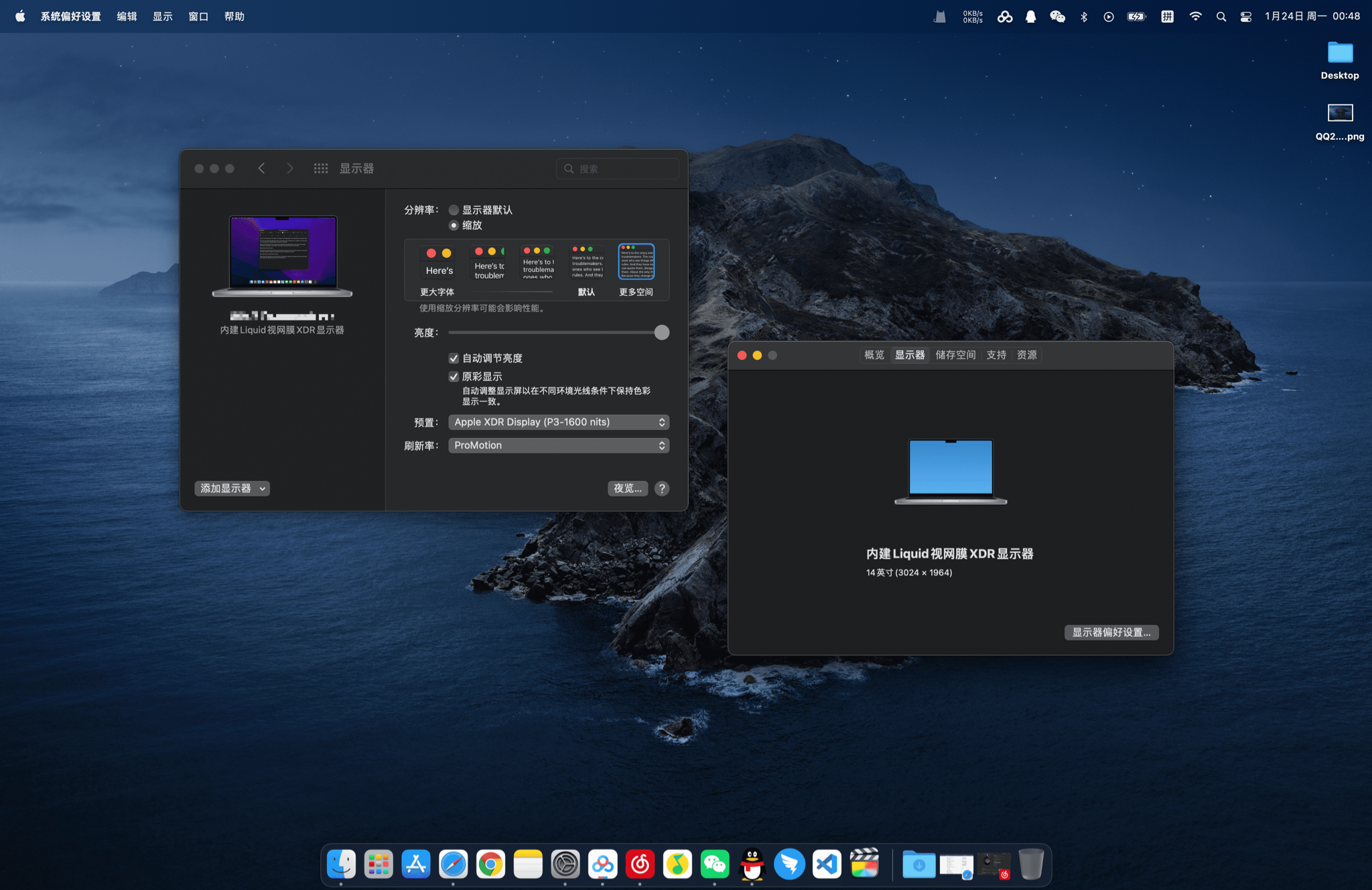Open QQ Music in the Dock

tap(677, 864)
